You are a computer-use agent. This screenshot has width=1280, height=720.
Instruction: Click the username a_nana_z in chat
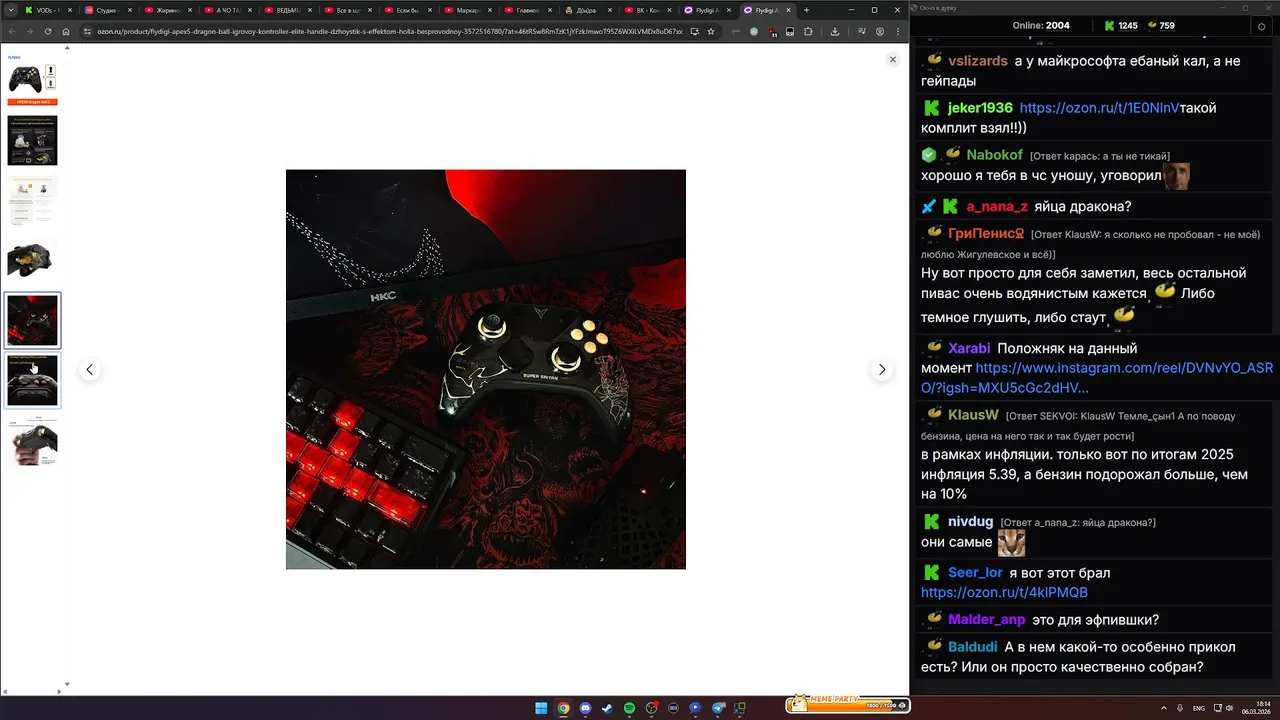997,207
